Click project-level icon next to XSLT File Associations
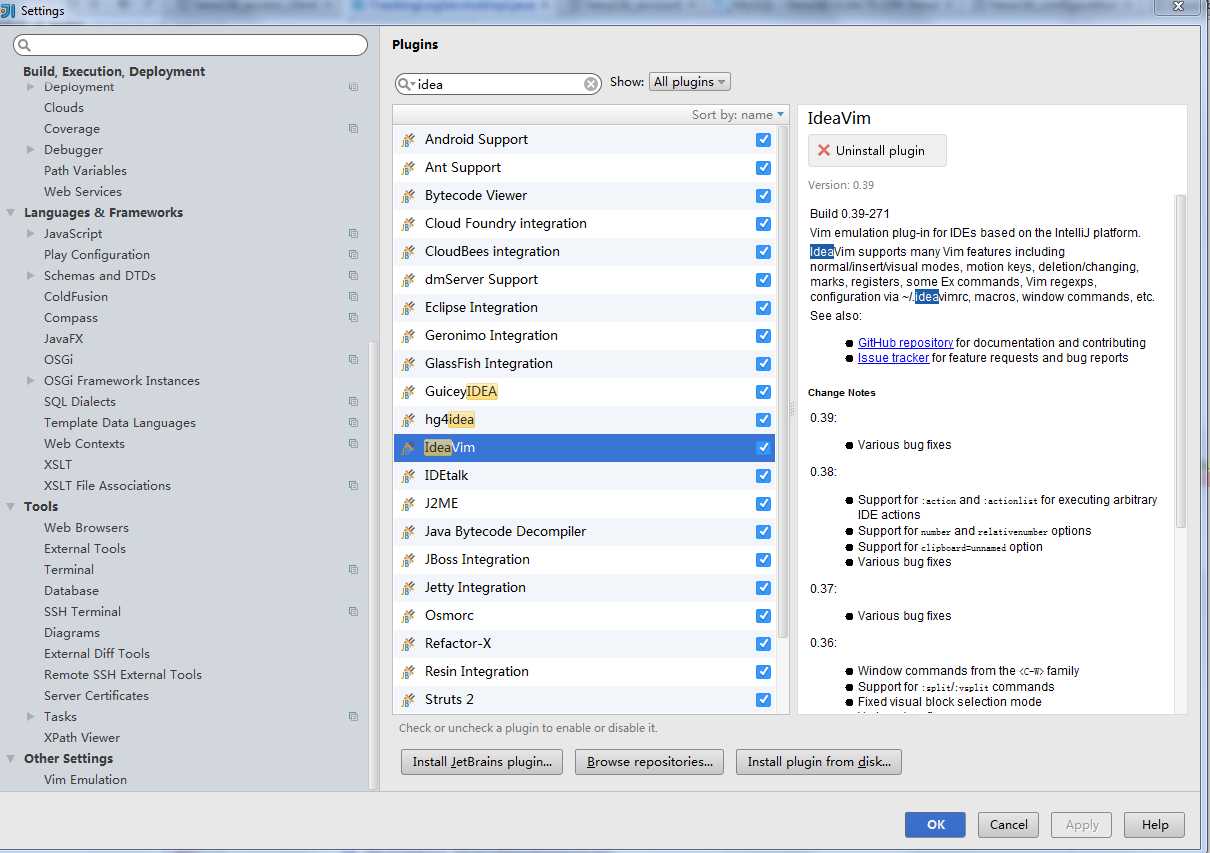 [x=353, y=486]
